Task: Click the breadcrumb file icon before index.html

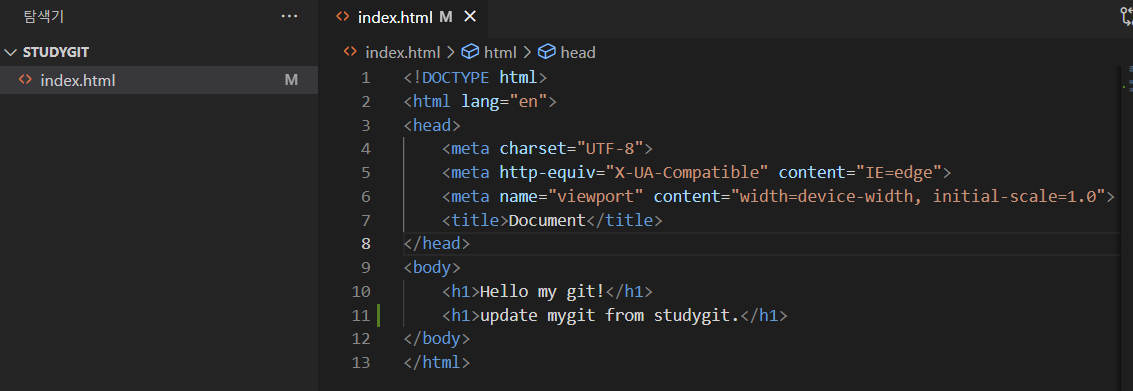Action: pyautogui.click(x=350, y=52)
